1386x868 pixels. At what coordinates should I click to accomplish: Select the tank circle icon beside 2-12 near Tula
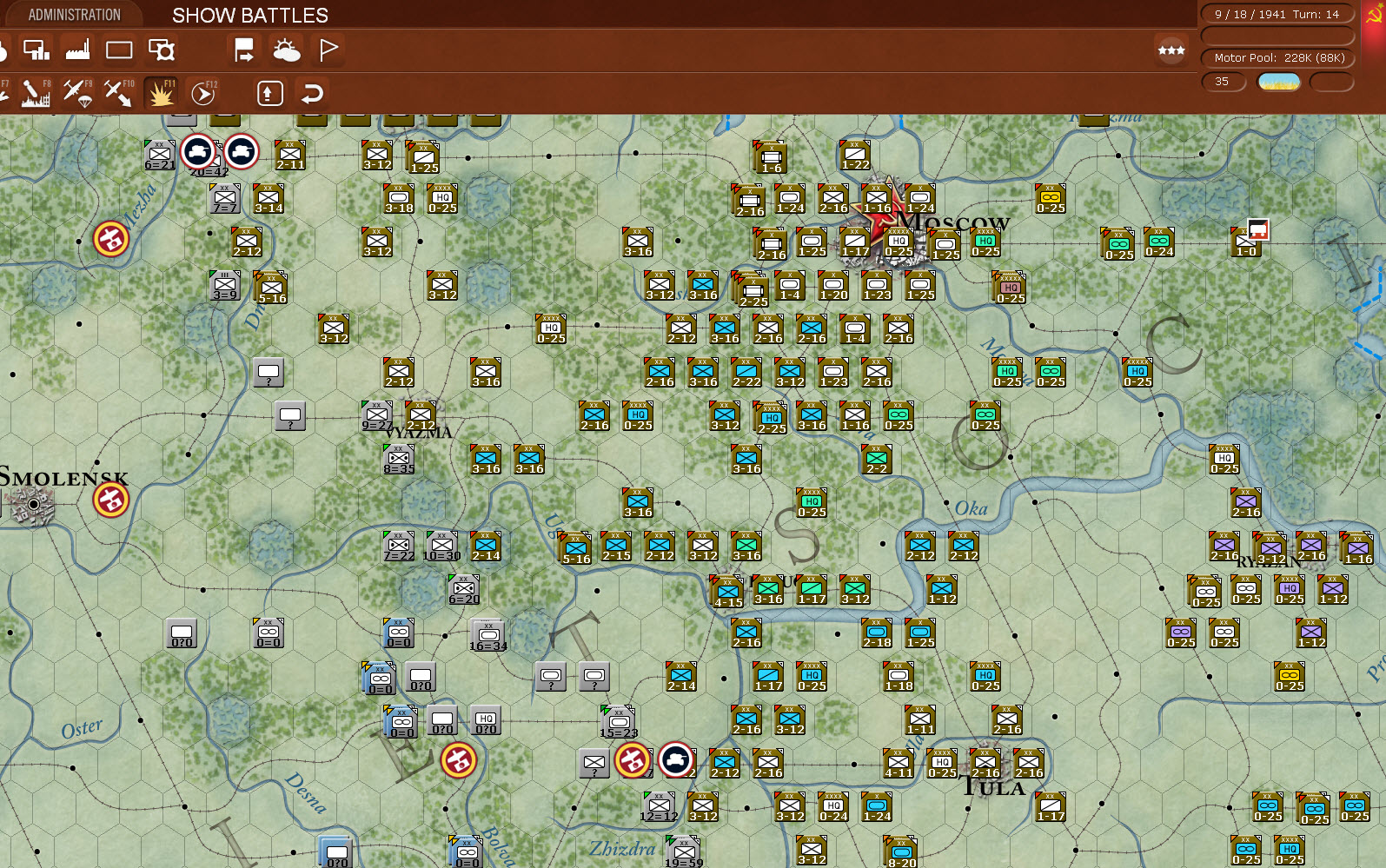tap(676, 760)
